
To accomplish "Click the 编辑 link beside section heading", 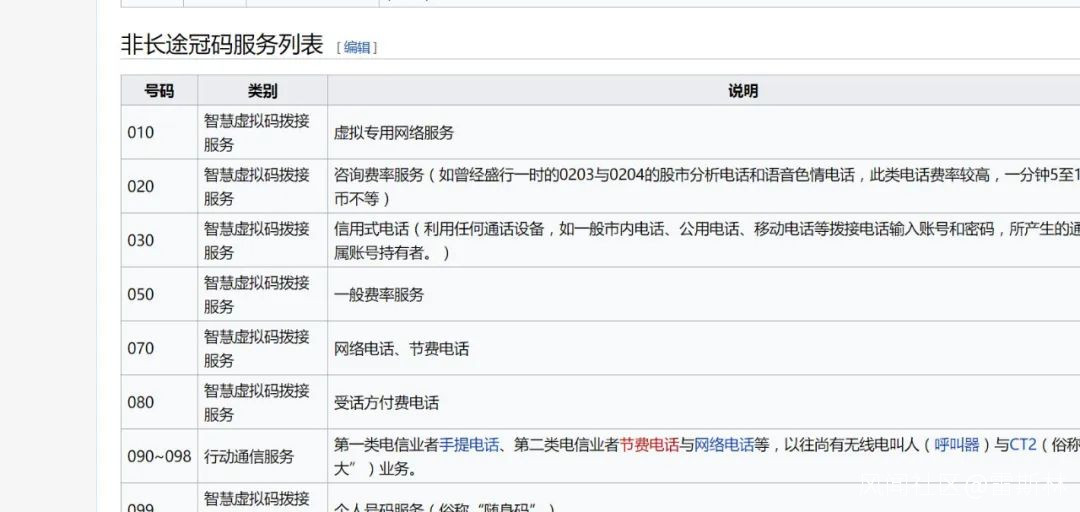I will coord(357,48).
